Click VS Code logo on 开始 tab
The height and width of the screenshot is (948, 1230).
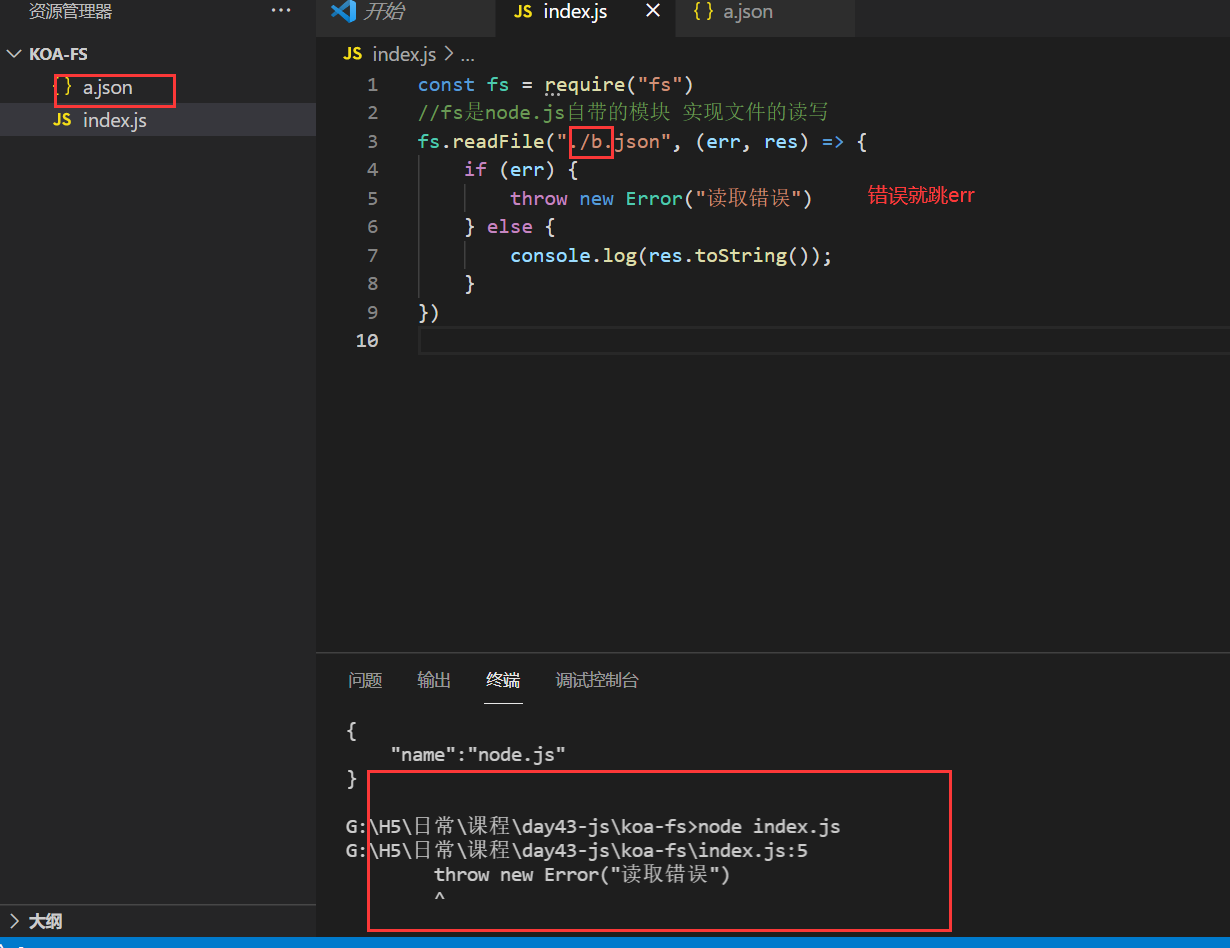click(x=343, y=12)
